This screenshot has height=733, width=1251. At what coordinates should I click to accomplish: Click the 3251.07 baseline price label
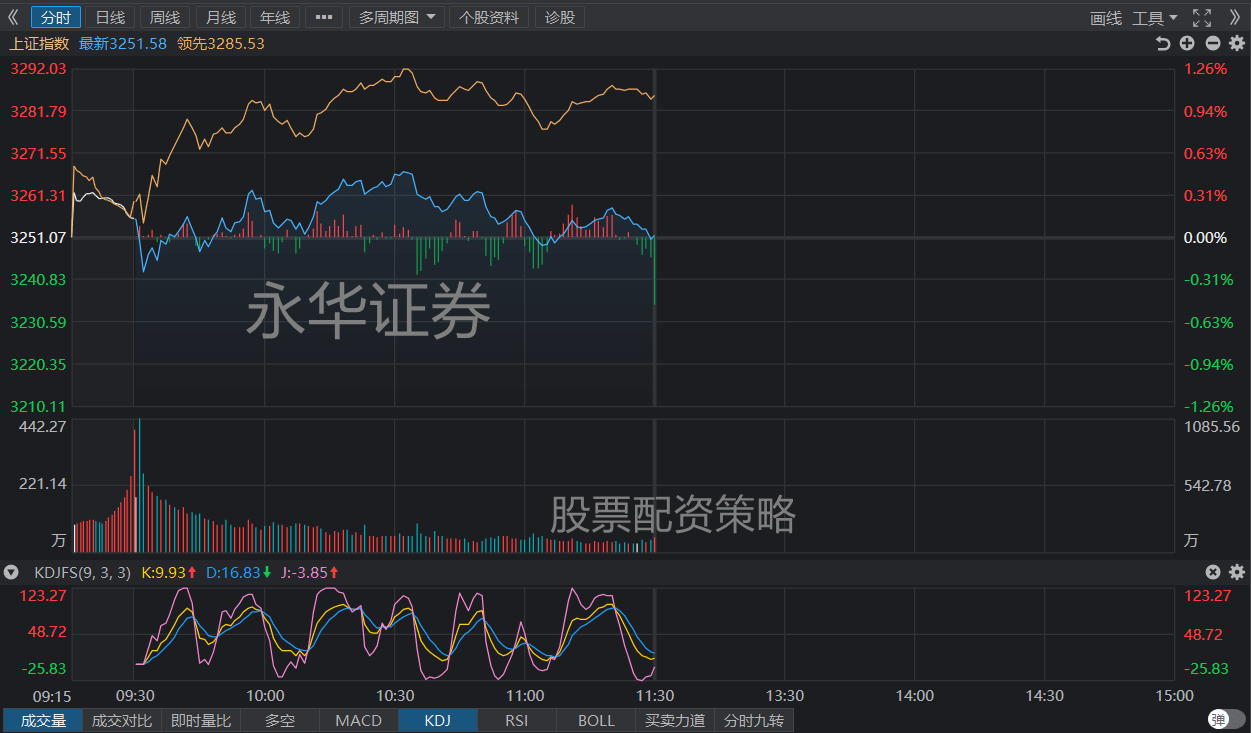pos(38,237)
